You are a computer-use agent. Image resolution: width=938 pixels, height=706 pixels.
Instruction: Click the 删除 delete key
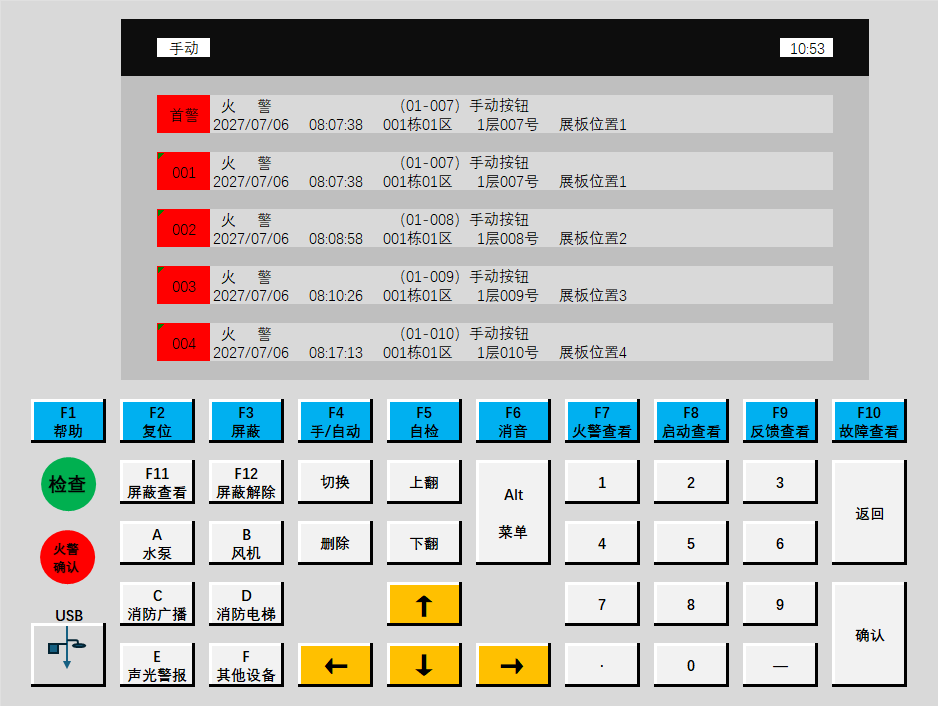tap(335, 543)
